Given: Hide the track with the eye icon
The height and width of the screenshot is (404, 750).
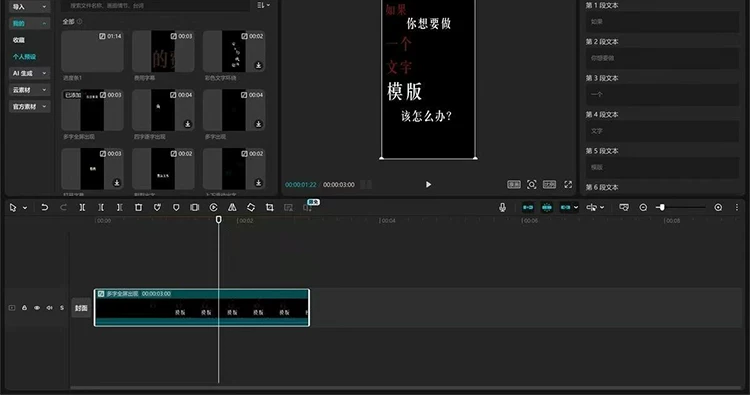Looking at the screenshot, I should click(x=37, y=308).
